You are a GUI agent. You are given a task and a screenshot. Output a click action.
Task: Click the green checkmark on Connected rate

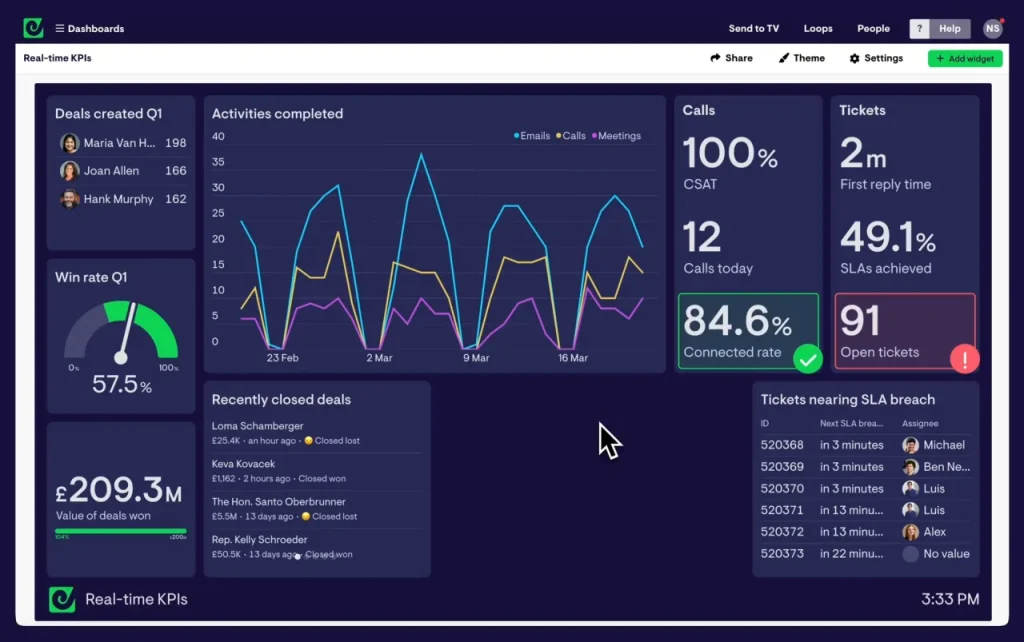click(x=808, y=358)
